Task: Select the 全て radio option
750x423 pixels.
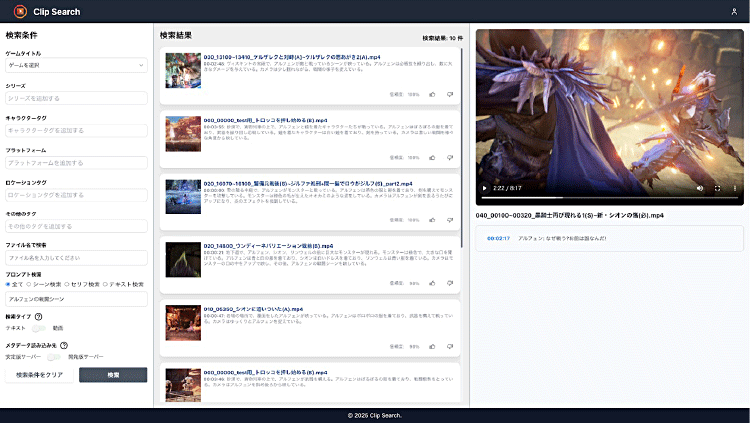Action: (x=8, y=284)
